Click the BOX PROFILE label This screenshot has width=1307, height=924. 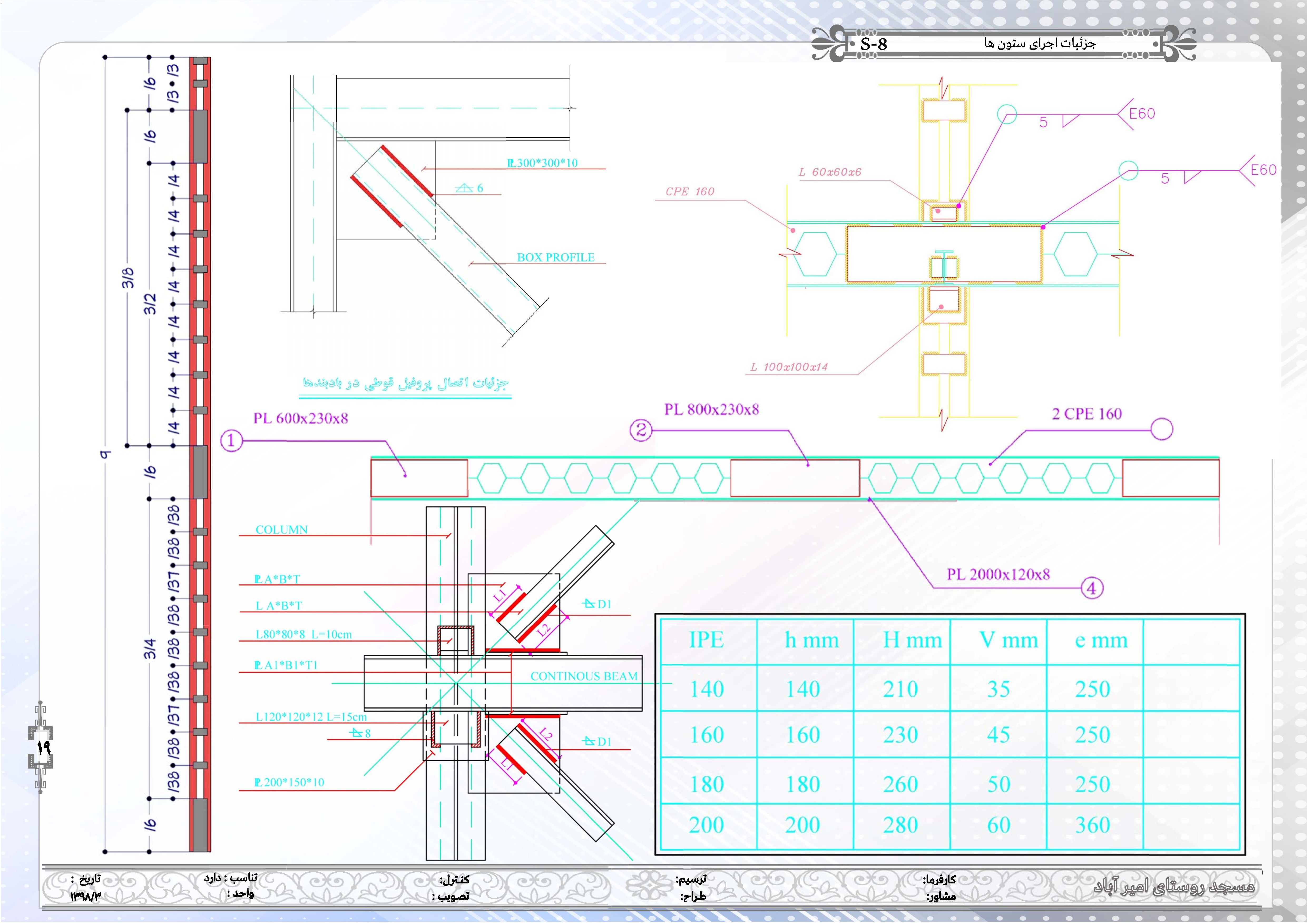556,257
